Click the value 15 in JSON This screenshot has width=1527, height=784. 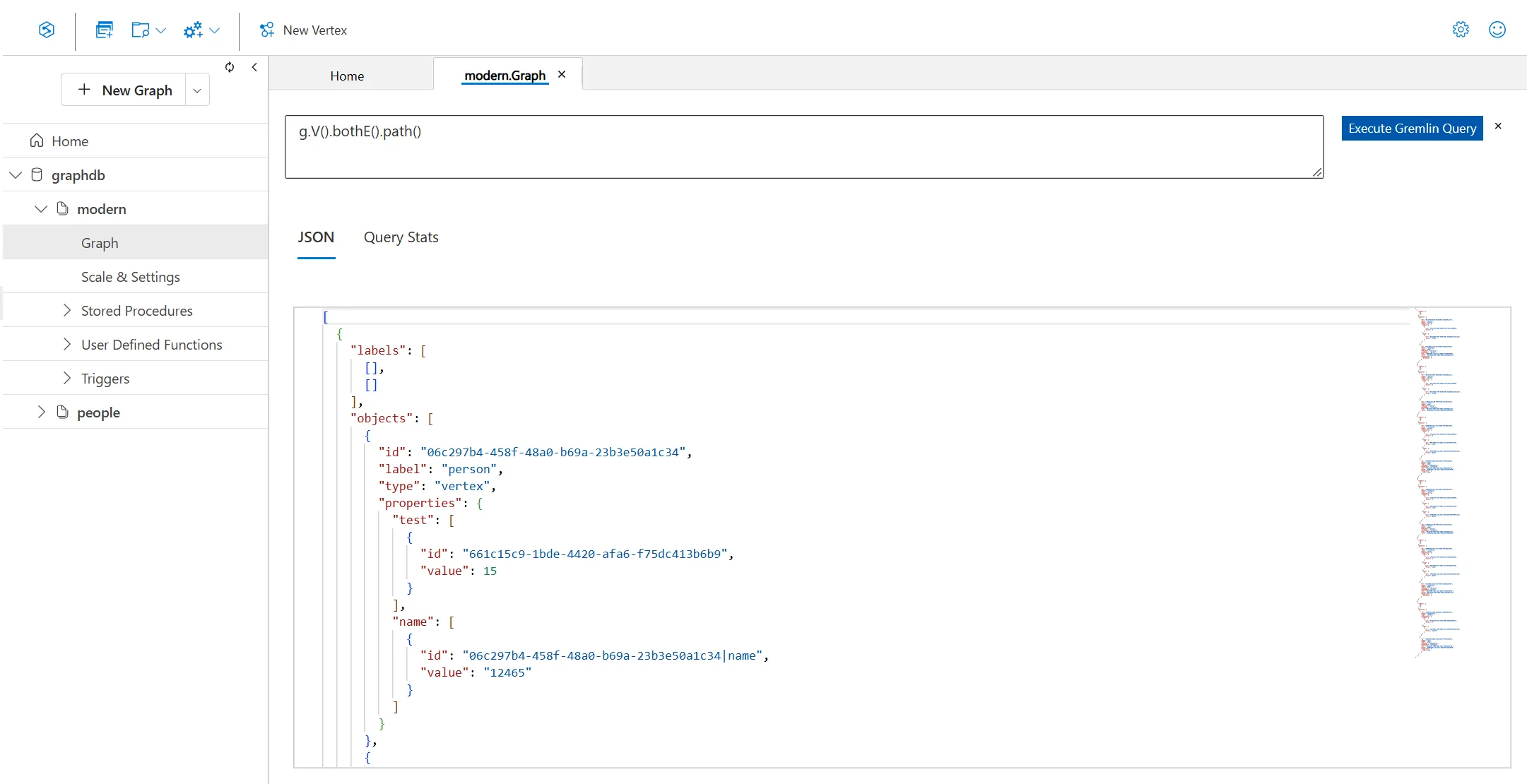[x=490, y=571]
